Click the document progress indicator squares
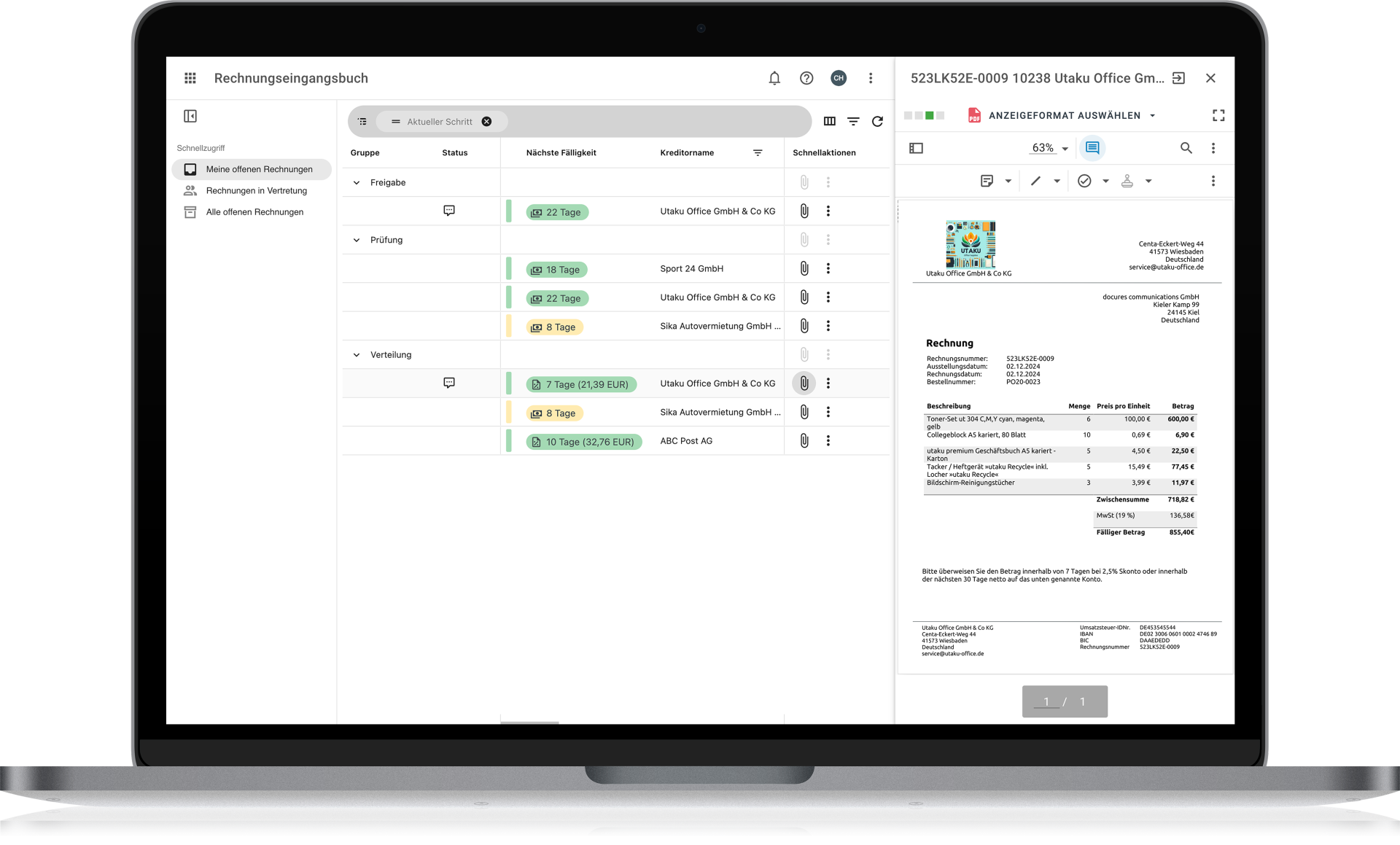Image resolution: width=1400 pixels, height=845 pixels. coord(923,115)
